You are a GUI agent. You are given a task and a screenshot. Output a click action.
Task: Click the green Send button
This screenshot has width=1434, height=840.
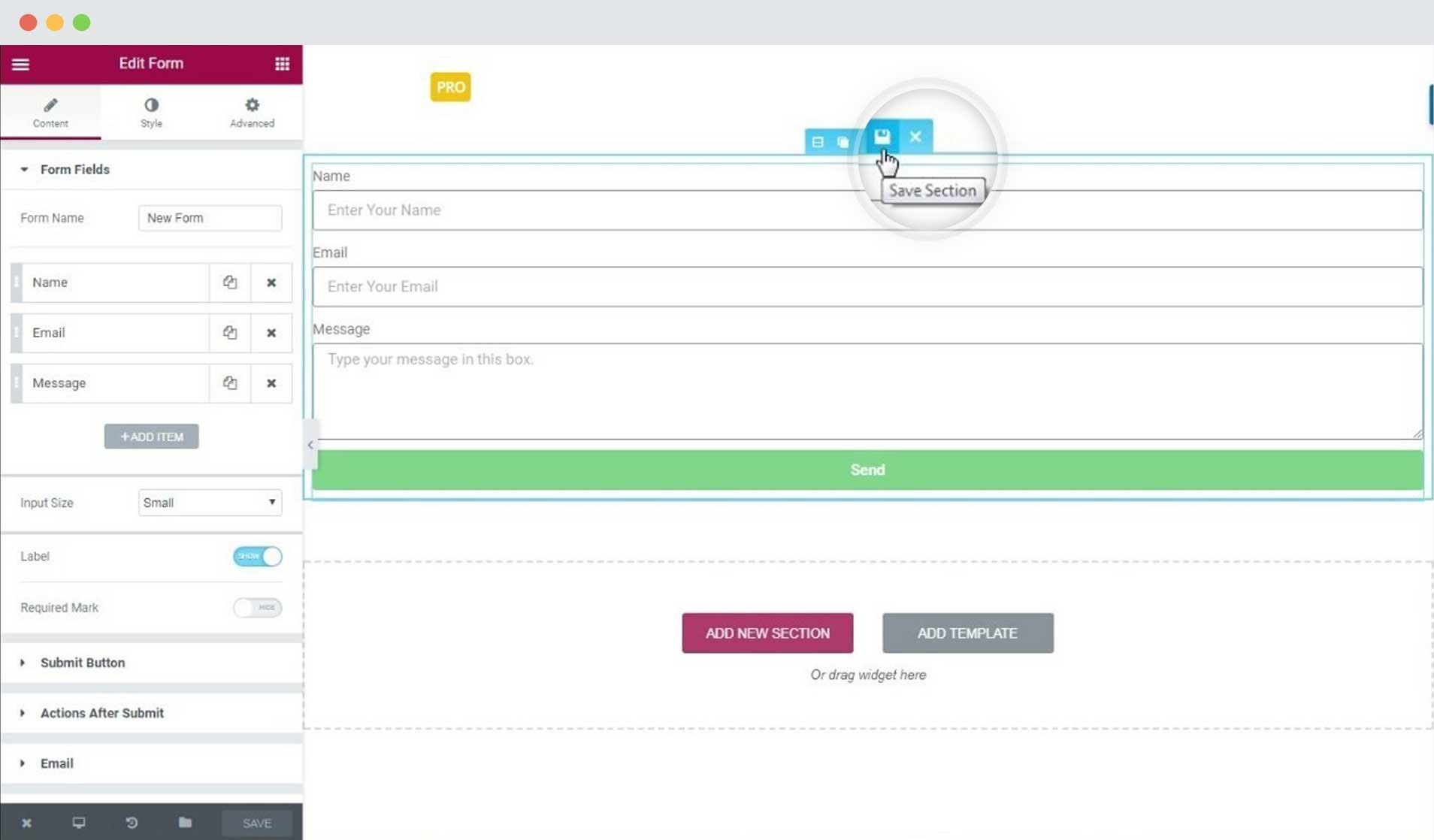(867, 470)
